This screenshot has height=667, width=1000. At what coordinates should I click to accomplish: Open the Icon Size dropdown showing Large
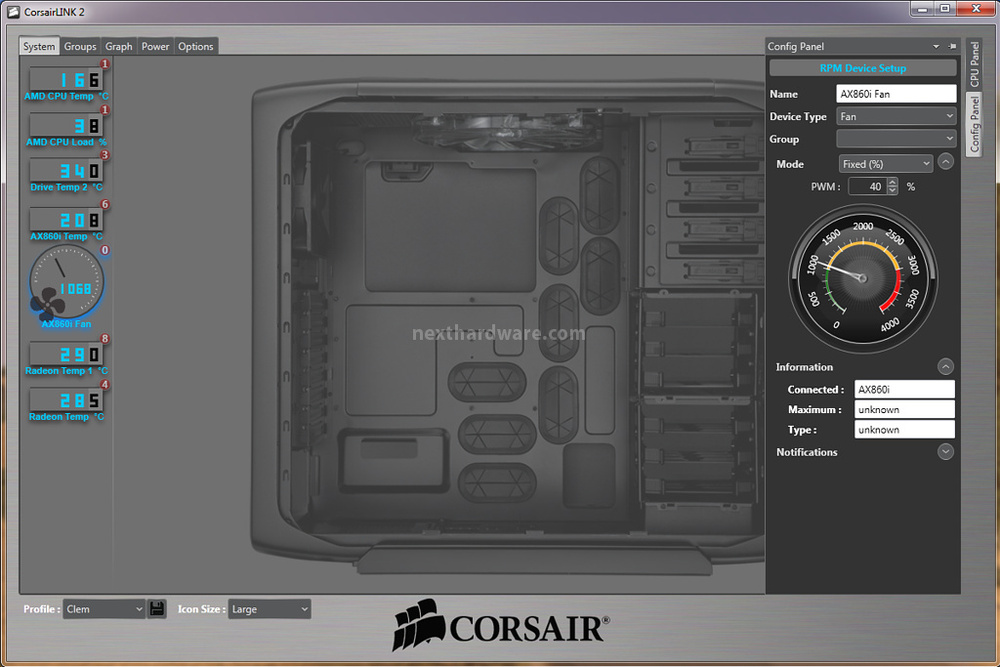[x=269, y=609]
